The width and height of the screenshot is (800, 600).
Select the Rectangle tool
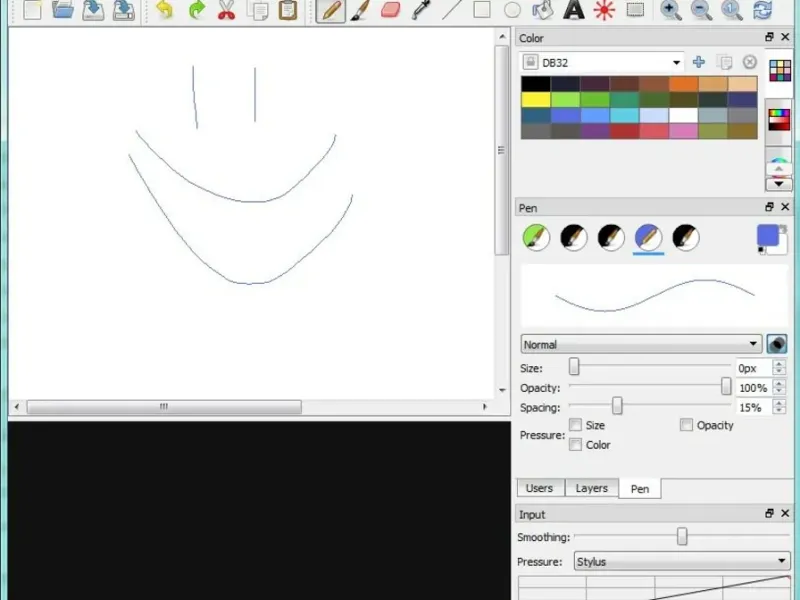pyautogui.click(x=482, y=10)
